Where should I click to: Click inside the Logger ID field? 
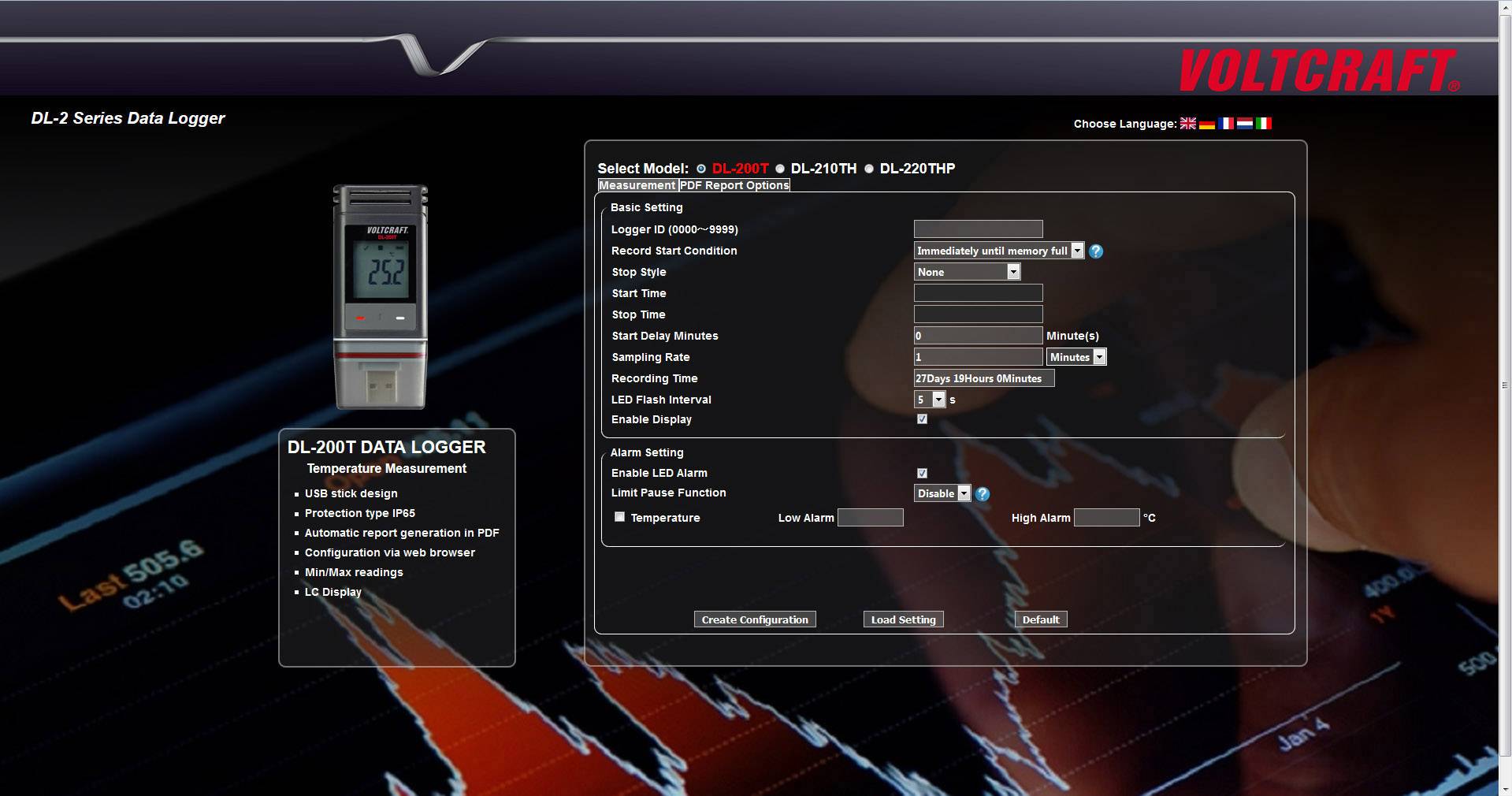point(977,229)
